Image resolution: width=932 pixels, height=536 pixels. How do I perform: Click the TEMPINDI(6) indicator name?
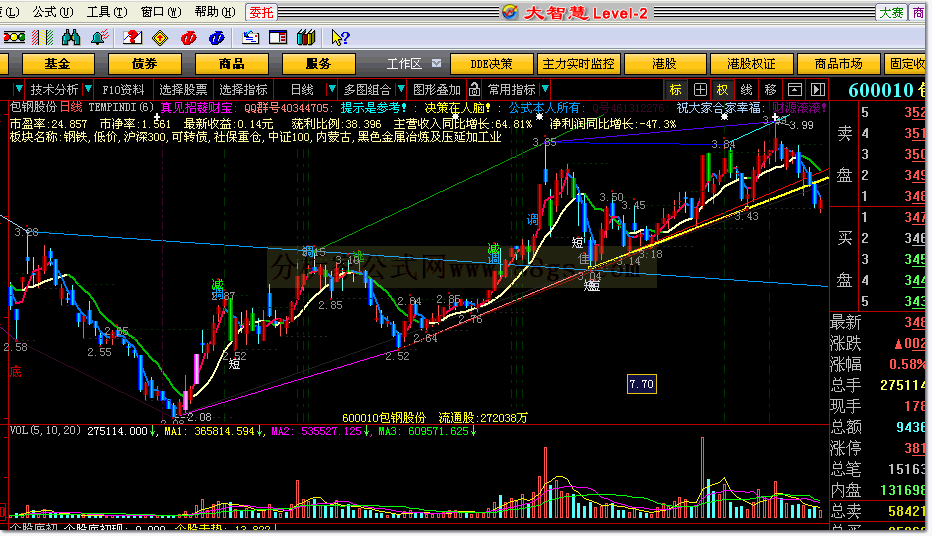click(121, 108)
